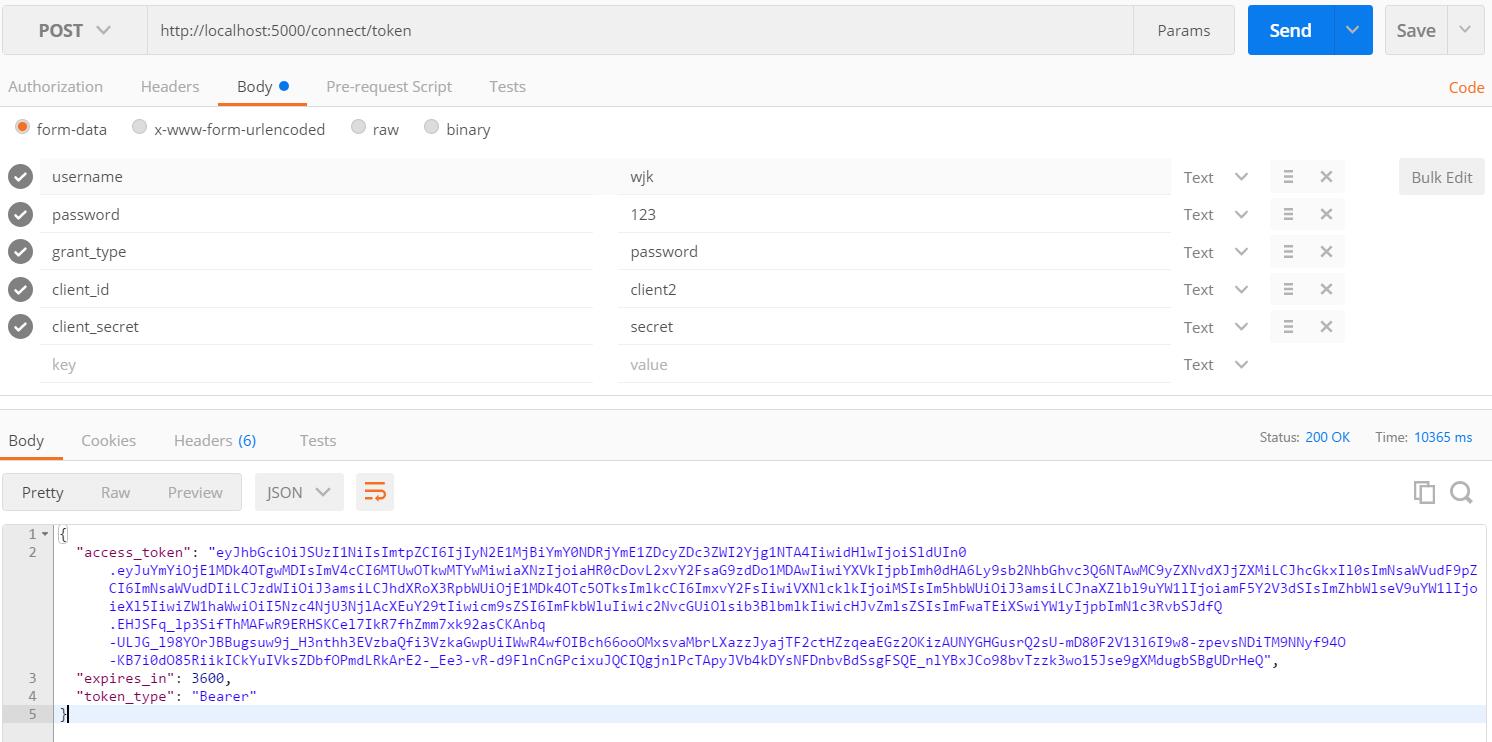Open response search with the magnifier icon
The image size is (1492, 742).
click(x=1461, y=491)
